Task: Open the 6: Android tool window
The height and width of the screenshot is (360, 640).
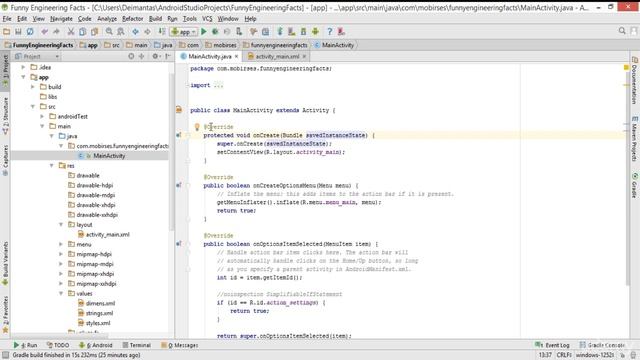Action: [96, 345]
